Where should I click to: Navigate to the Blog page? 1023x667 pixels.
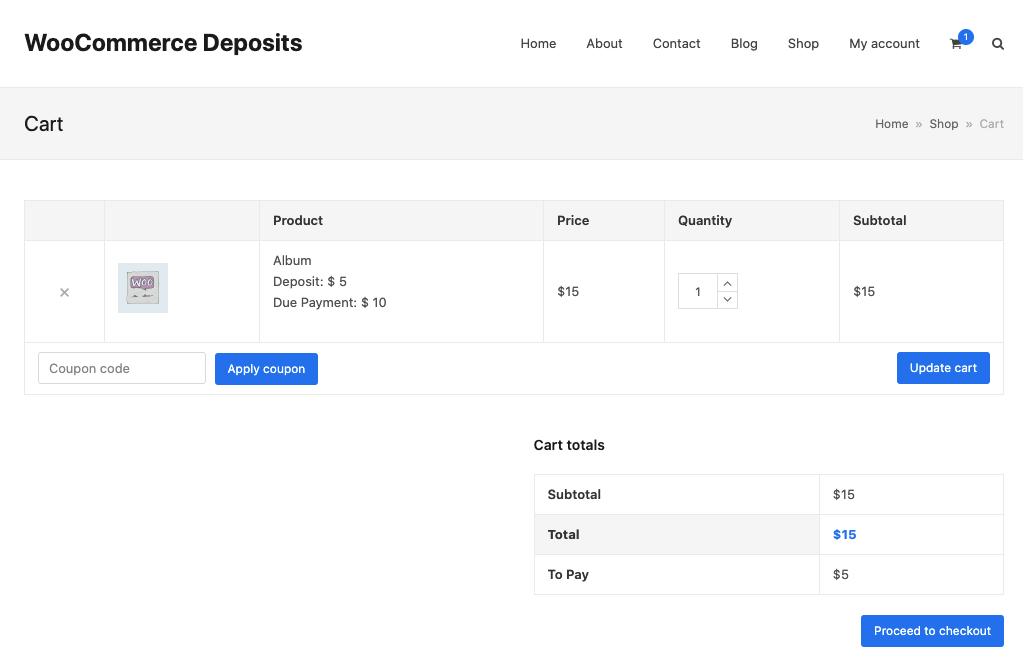point(744,44)
